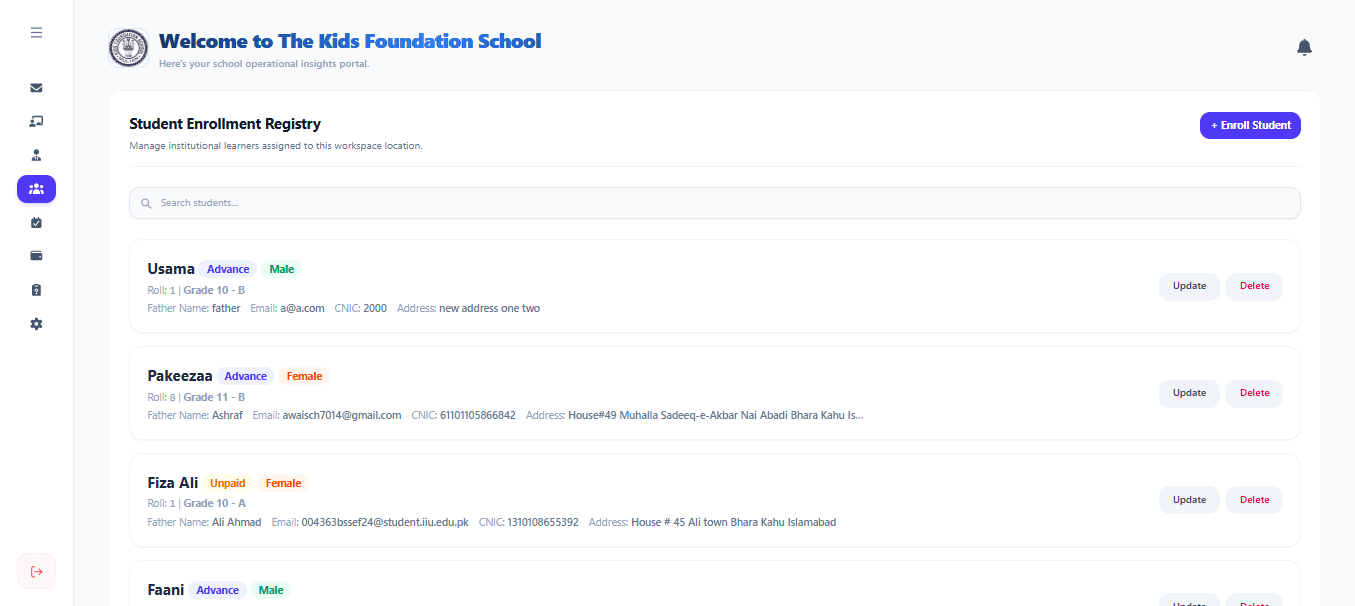Image resolution: width=1355 pixels, height=606 pixels.
Task: Click Delete for student Fiza Ali
Action: tap(1254, 500)
